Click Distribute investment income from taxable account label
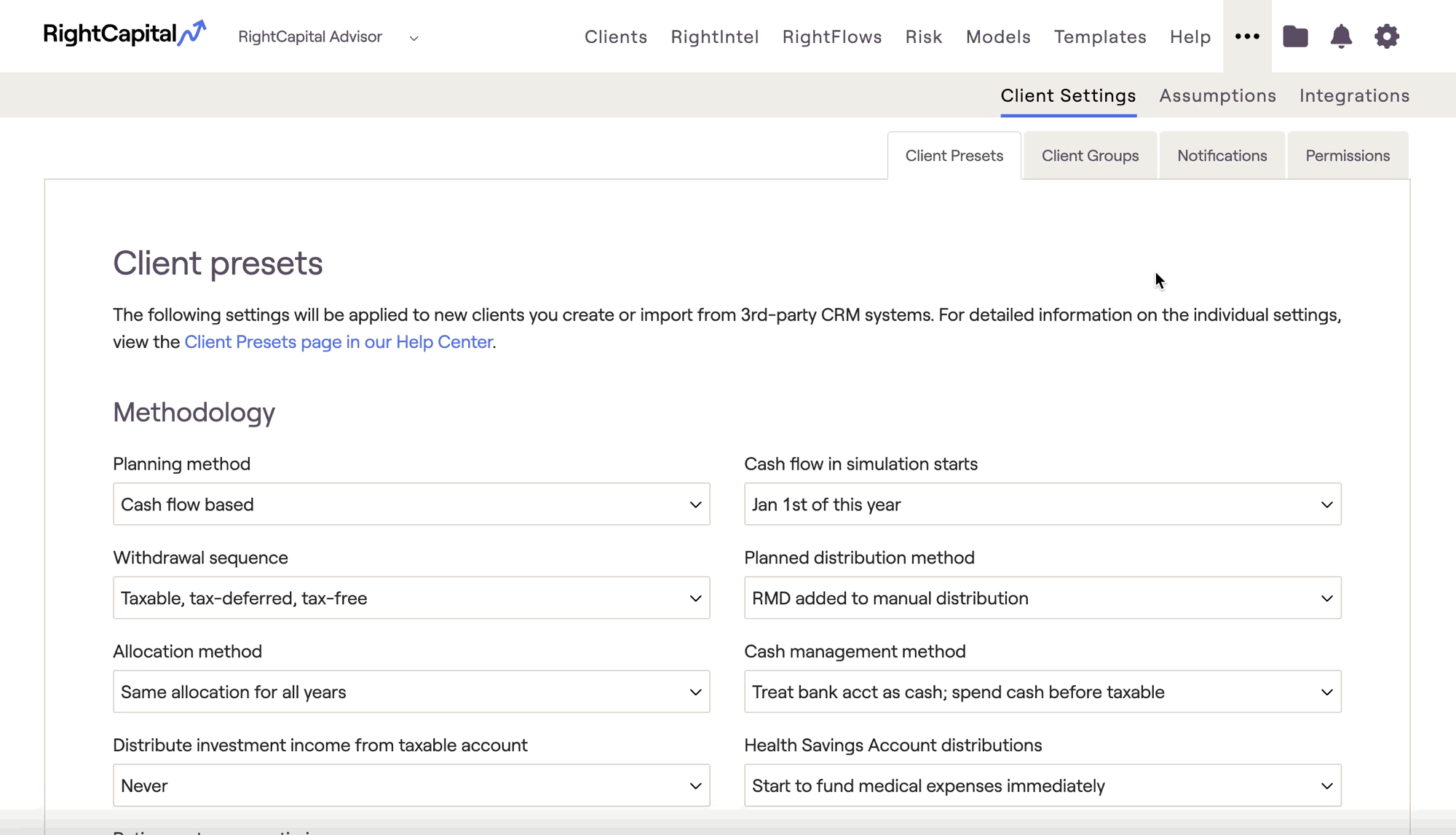Viewport: 1456px width, 835px height. tap(320, 745)
